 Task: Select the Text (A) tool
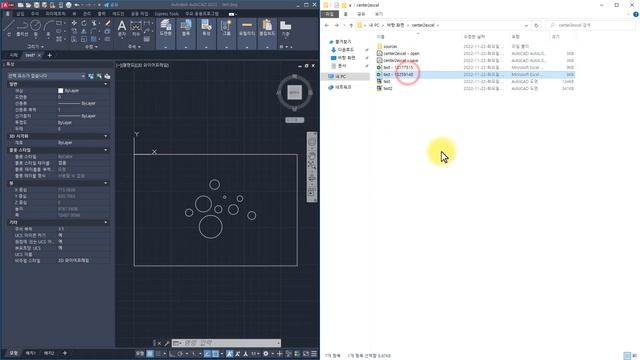(122, 28)
